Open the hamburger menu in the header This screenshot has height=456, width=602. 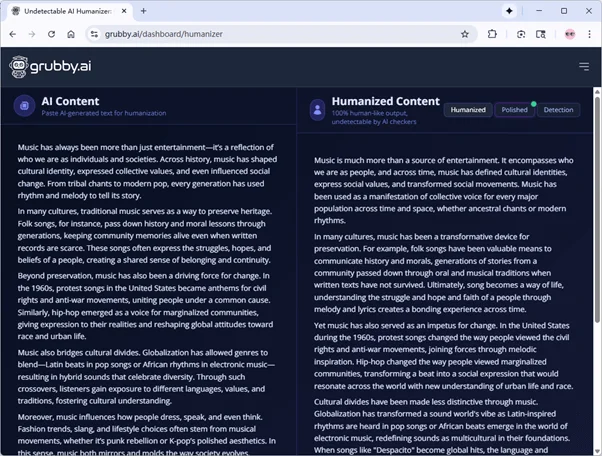coord(584,66)
